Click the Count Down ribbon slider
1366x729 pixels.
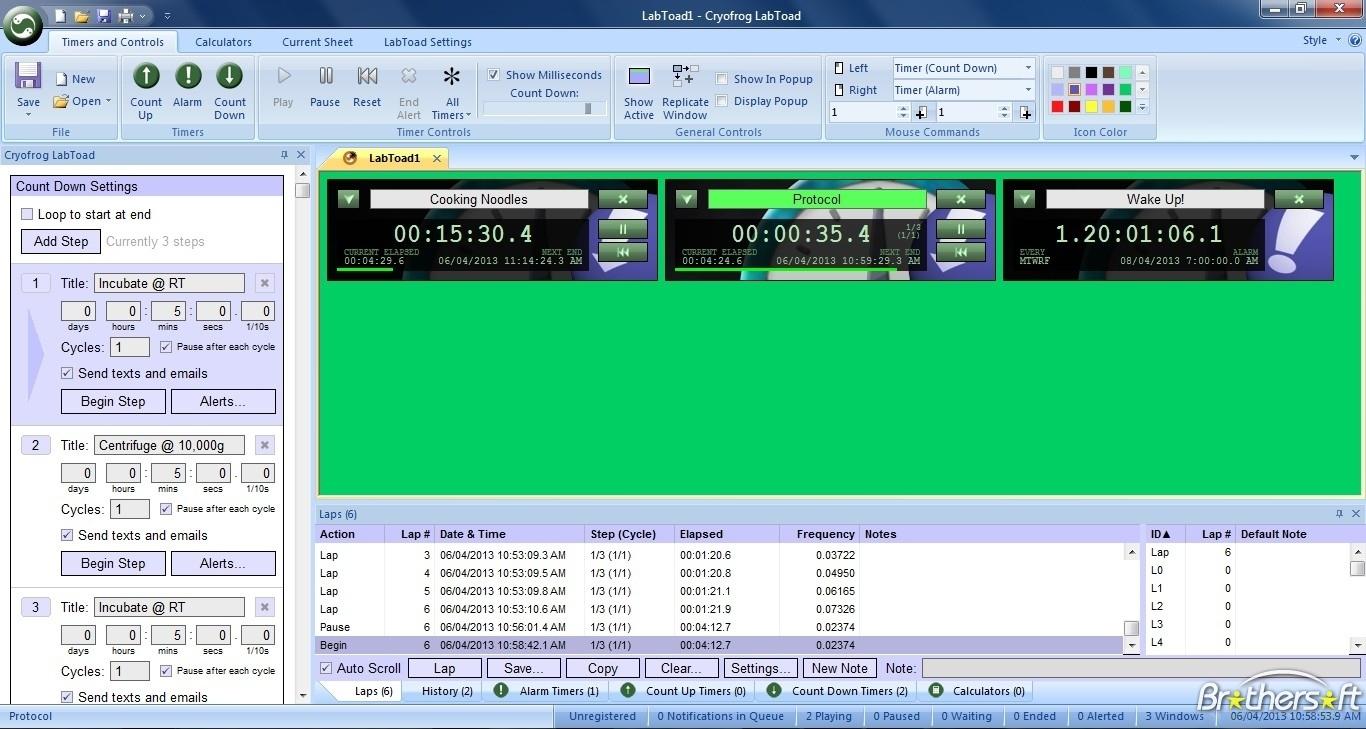pos(544,108)
